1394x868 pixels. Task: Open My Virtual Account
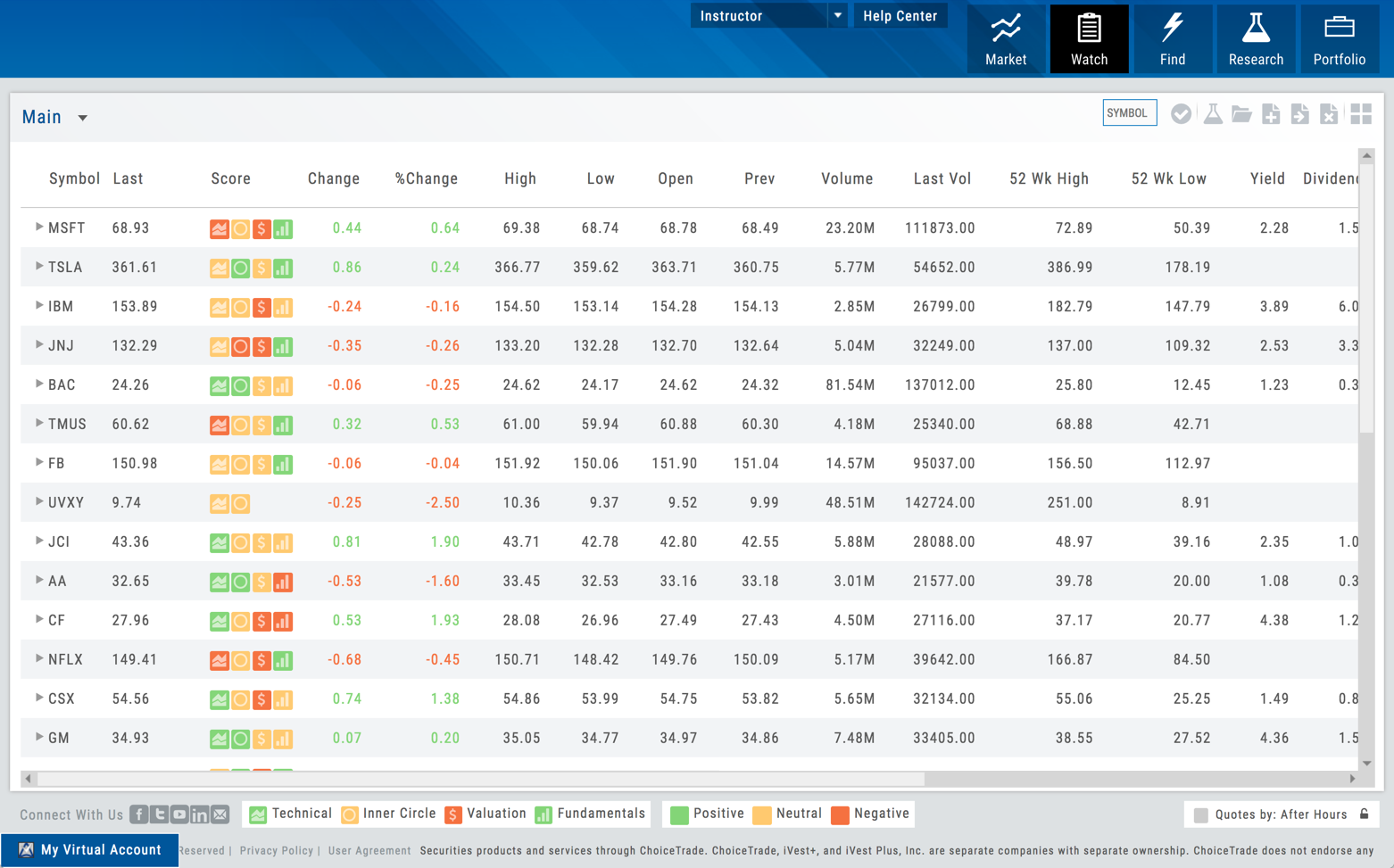(x=89, y=850)
